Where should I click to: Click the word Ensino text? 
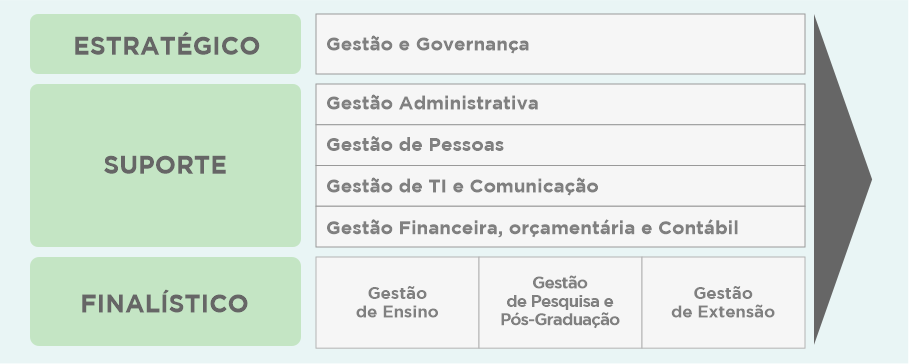(411, 312)
